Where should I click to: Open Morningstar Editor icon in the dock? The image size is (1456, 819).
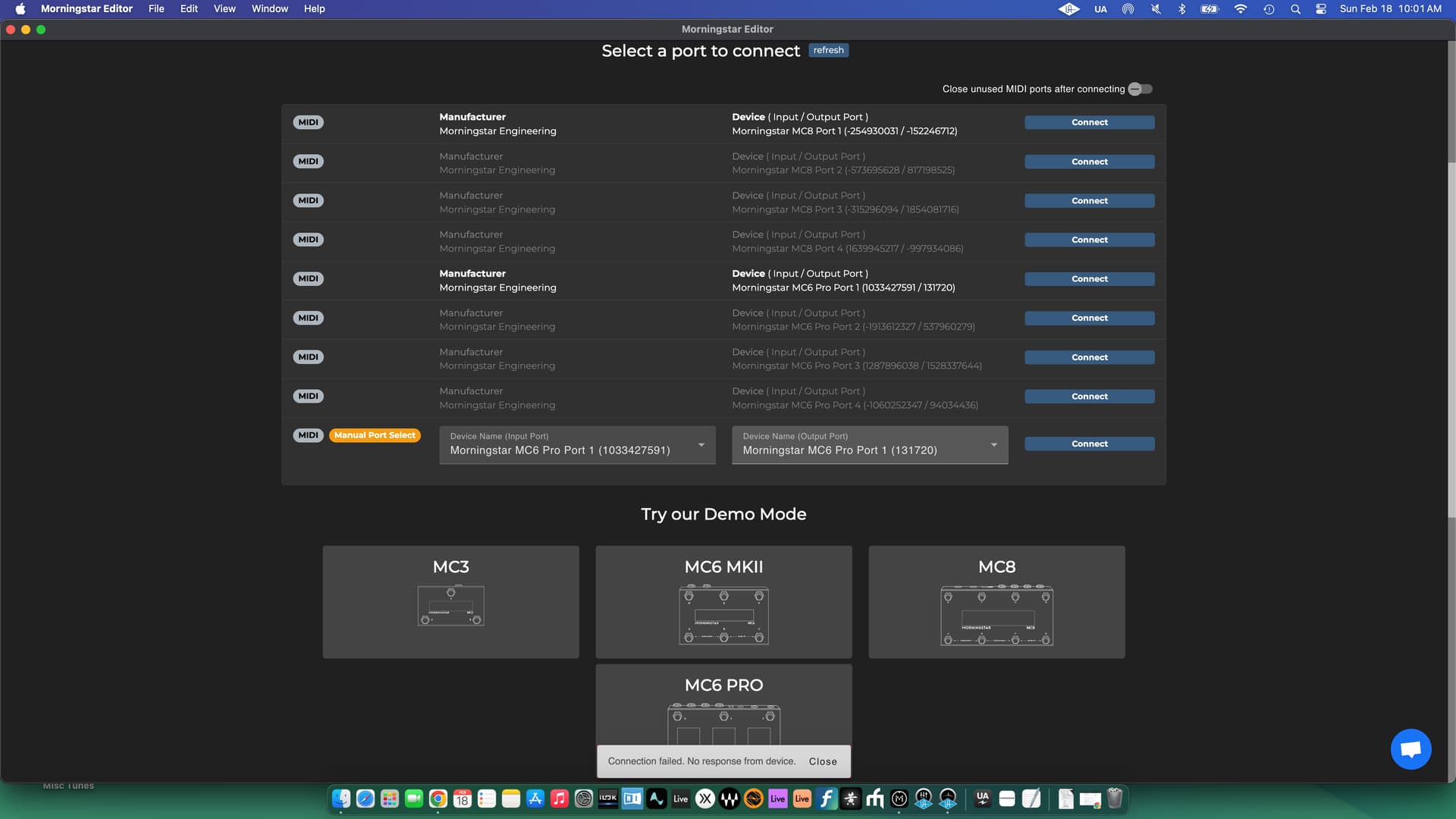click(899, 799)
